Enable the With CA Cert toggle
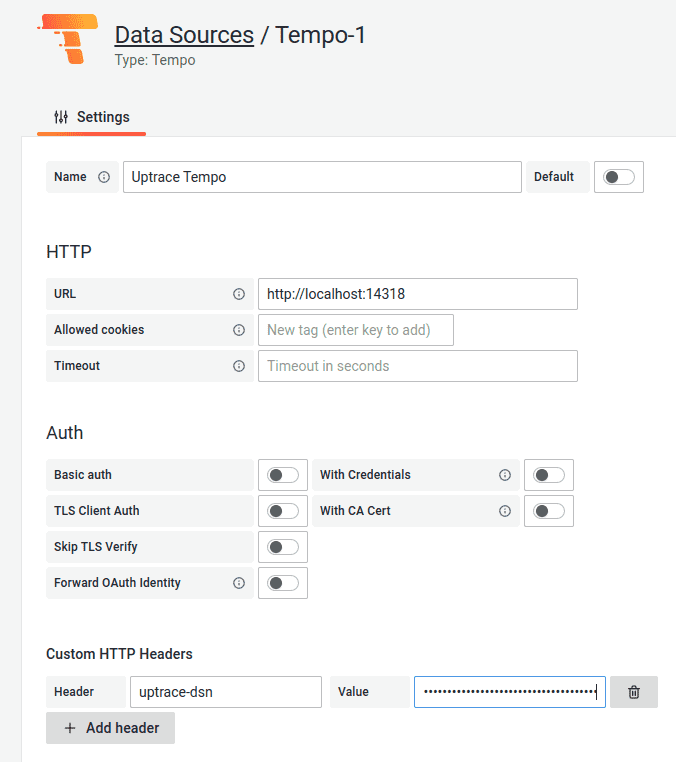The height and width of the screenshot is (762, 676). click(x=549, y=511)
